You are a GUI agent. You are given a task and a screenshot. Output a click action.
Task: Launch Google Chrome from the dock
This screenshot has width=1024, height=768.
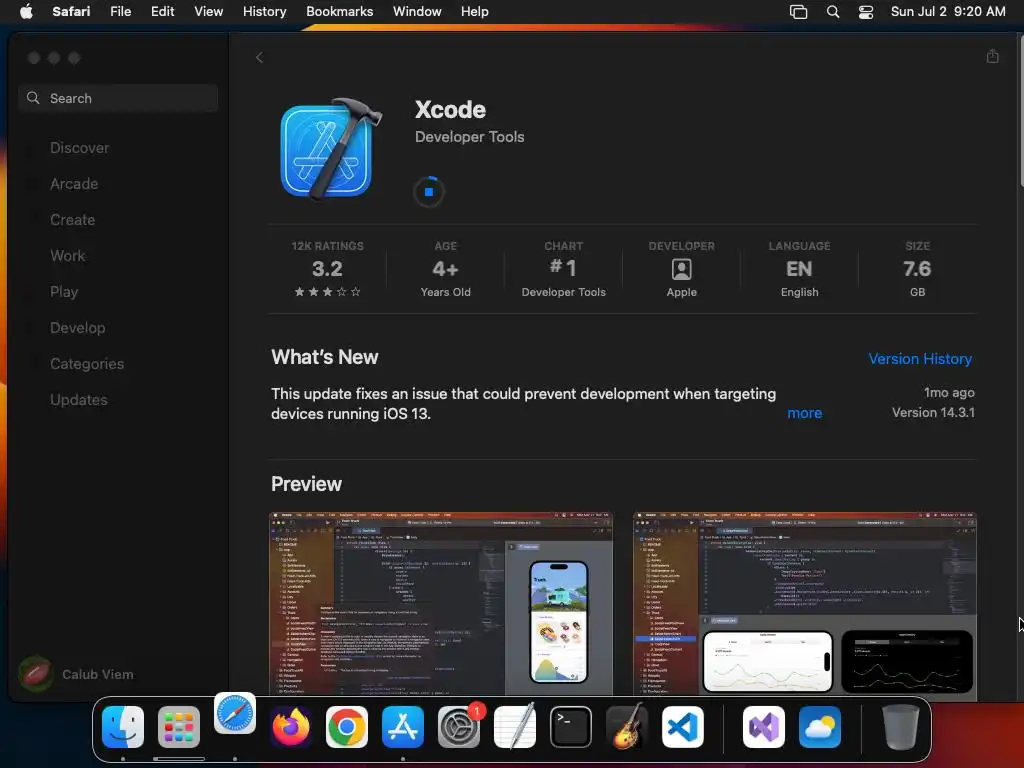347,727
